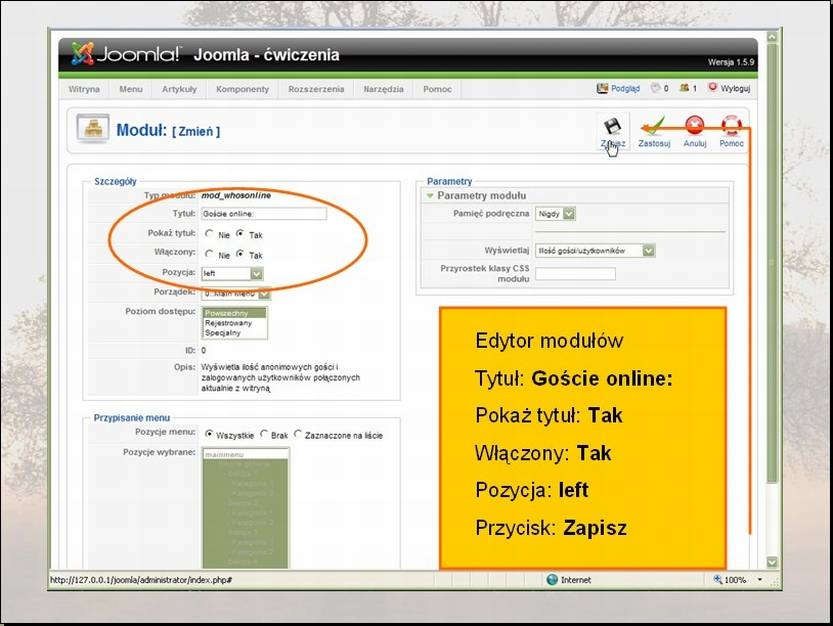This screenshot has width=833, height=626.
Task: Choose Brak for Pozycje menu
Action: pos(264,434)
